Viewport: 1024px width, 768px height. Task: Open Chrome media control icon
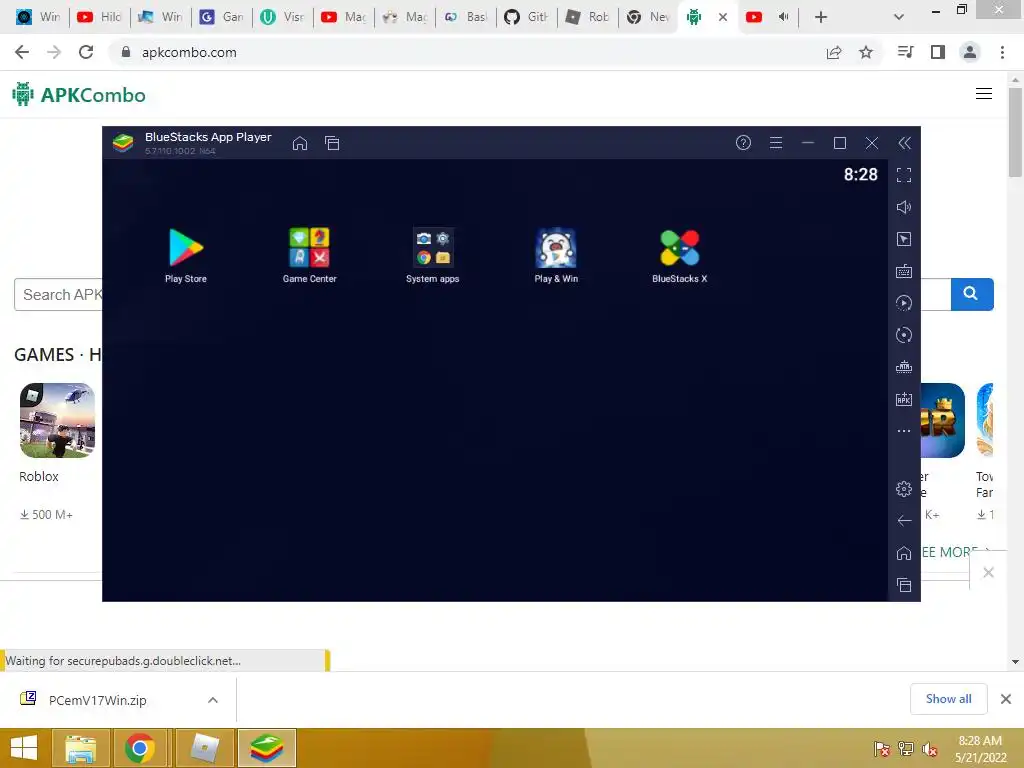[906, 52]
